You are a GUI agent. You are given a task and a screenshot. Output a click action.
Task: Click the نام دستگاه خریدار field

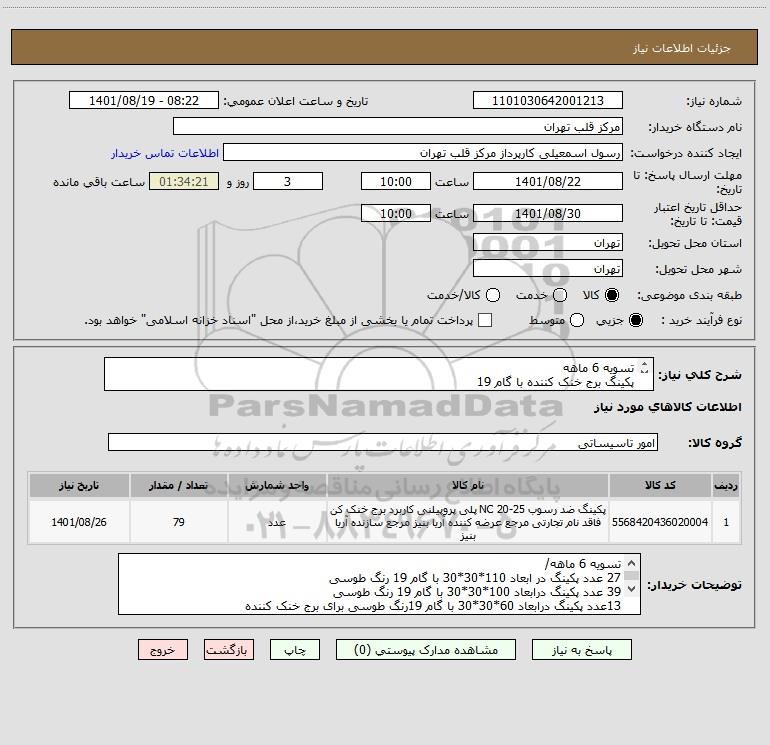coord(398,126)
